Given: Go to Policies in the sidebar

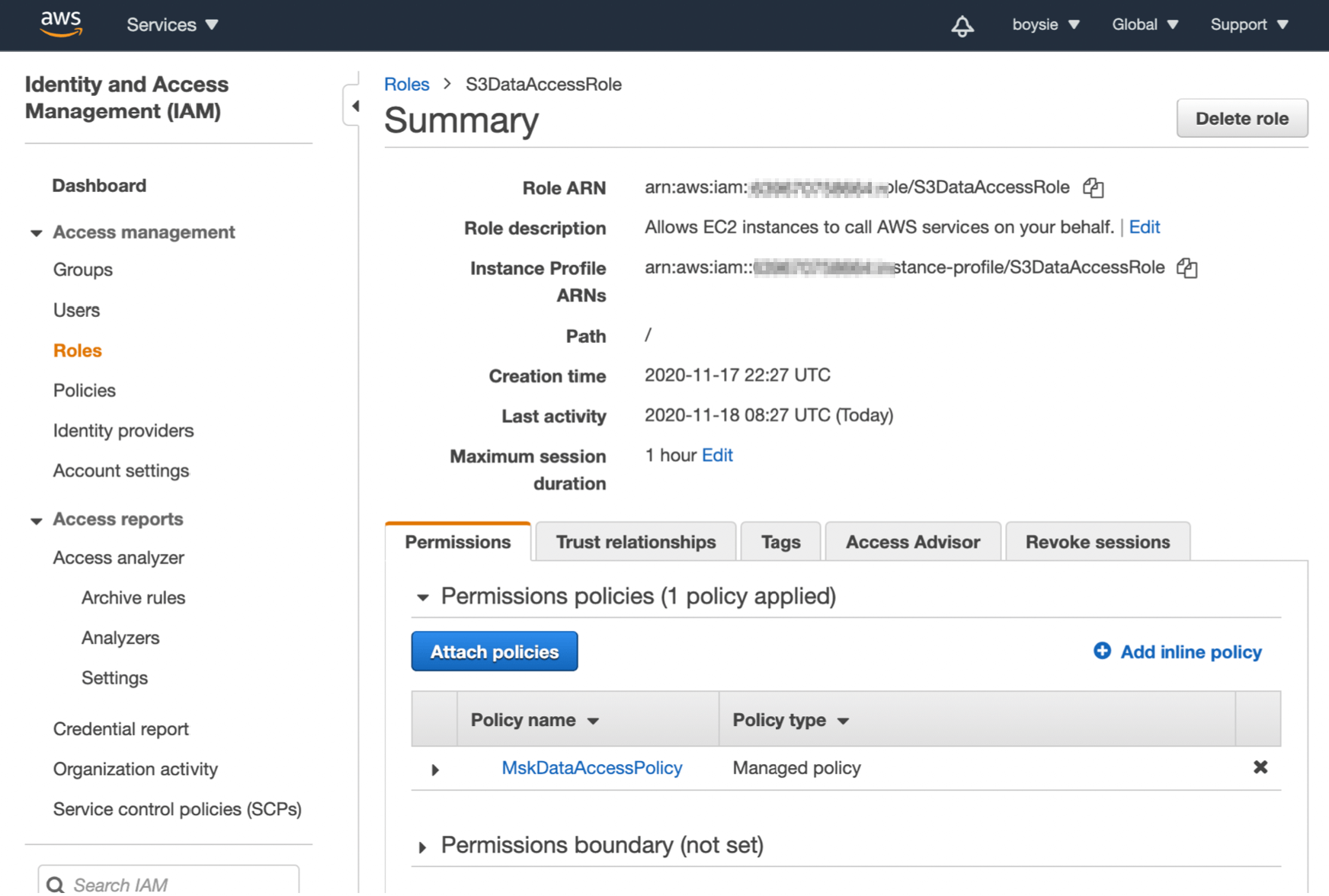Looking at the screenshot, I should 85,390.
